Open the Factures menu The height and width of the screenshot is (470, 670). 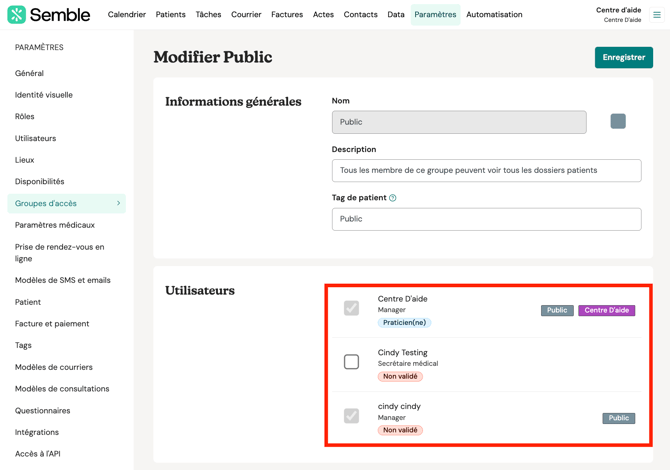pos(287,15)
